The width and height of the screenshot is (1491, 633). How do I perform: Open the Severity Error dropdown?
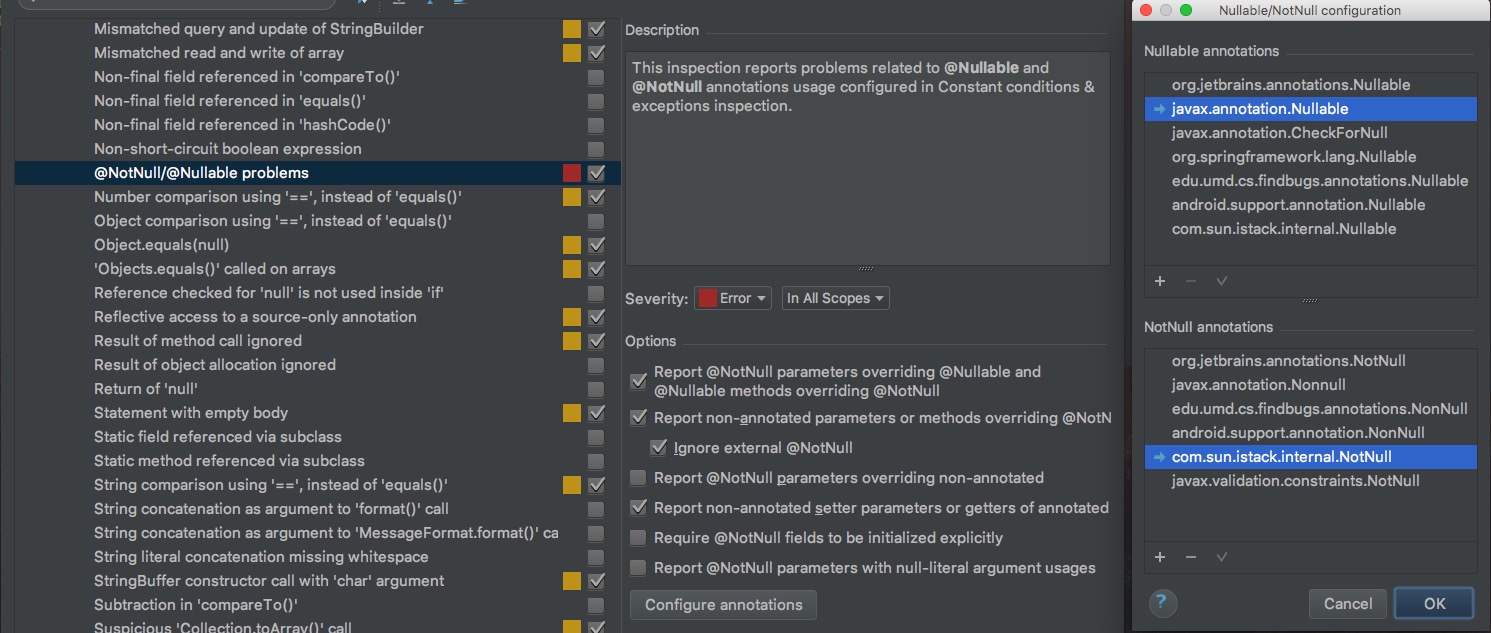click(x=733, y=298)
